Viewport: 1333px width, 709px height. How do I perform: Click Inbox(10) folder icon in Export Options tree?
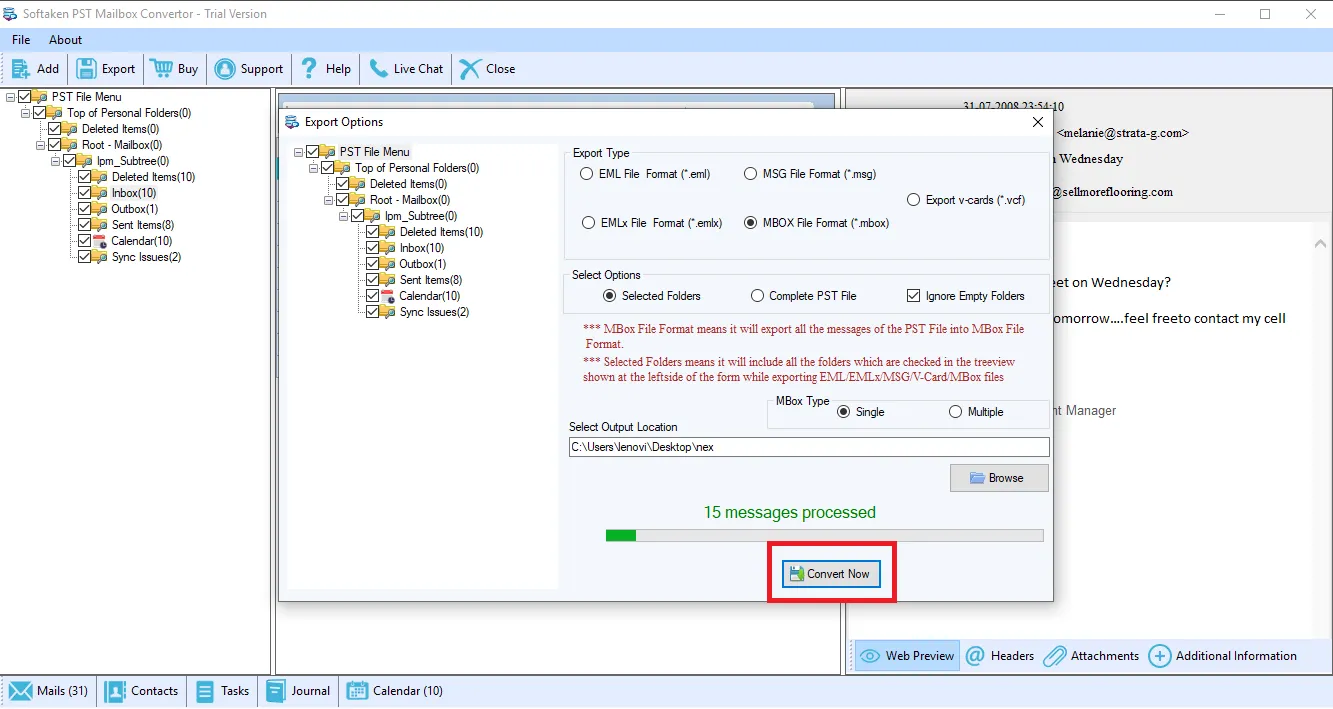[388, 248]
